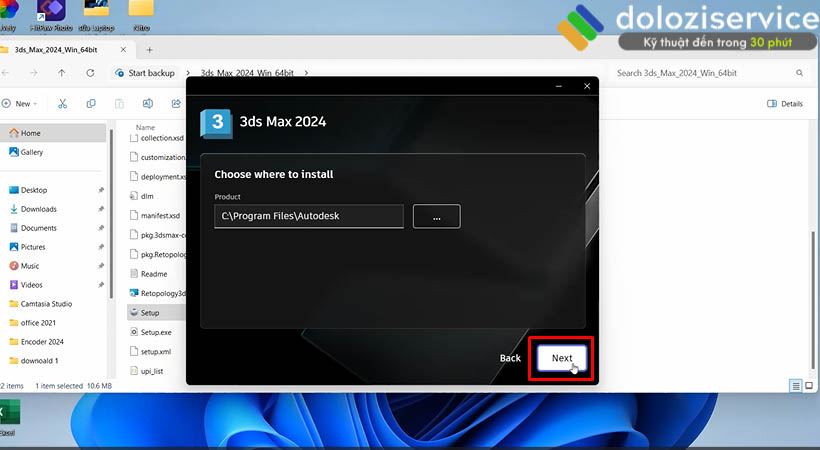Click the Refresh icon in Explorer
The height and width of the screenshot is (450, 820).
(91, 73)
